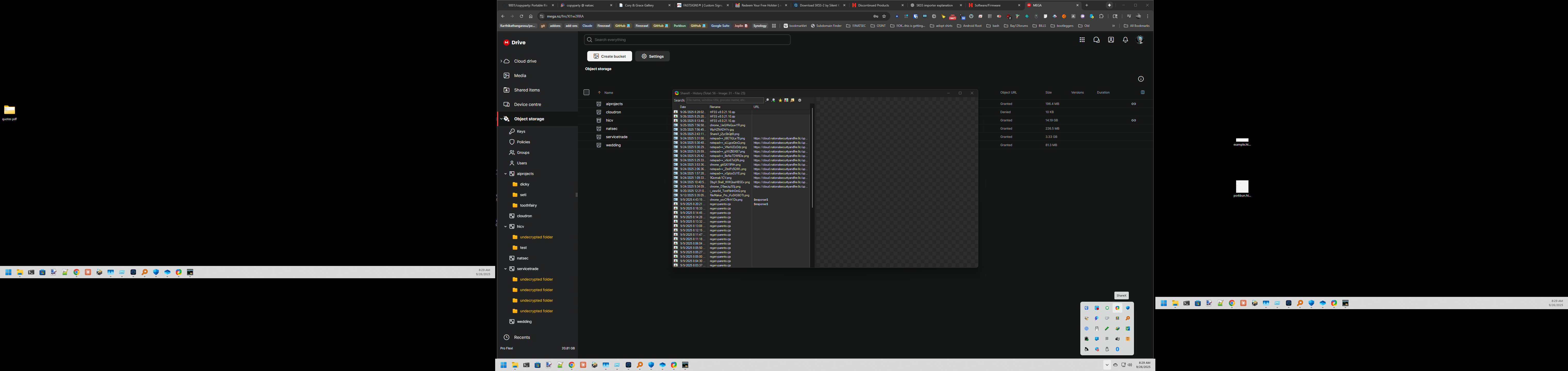1568x371 pixels.
Task: Collapse the servicetrade bucket tree
Action: point(505,269)
